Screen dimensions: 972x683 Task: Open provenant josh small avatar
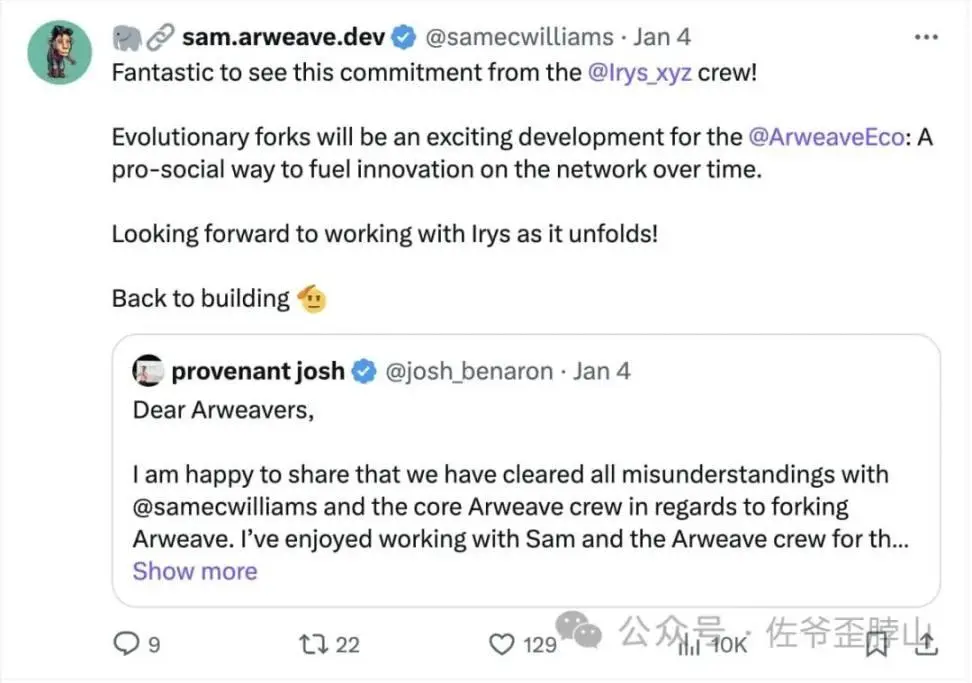[x=148, y=371]
